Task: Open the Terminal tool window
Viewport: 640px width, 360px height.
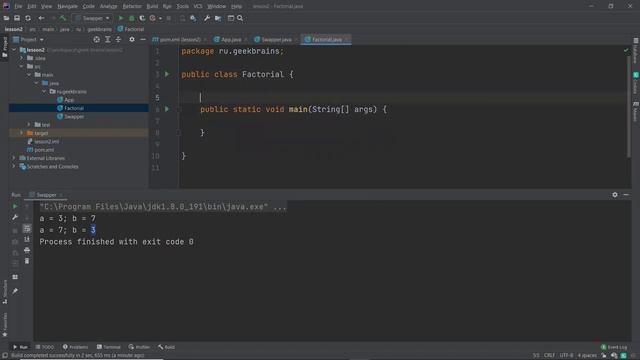Action: [109, 347]
